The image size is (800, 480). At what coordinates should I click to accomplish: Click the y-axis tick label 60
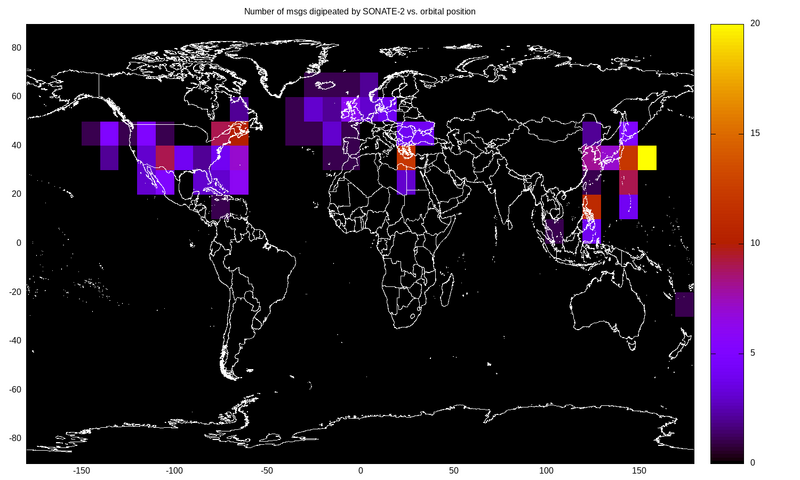click(17, 96)
